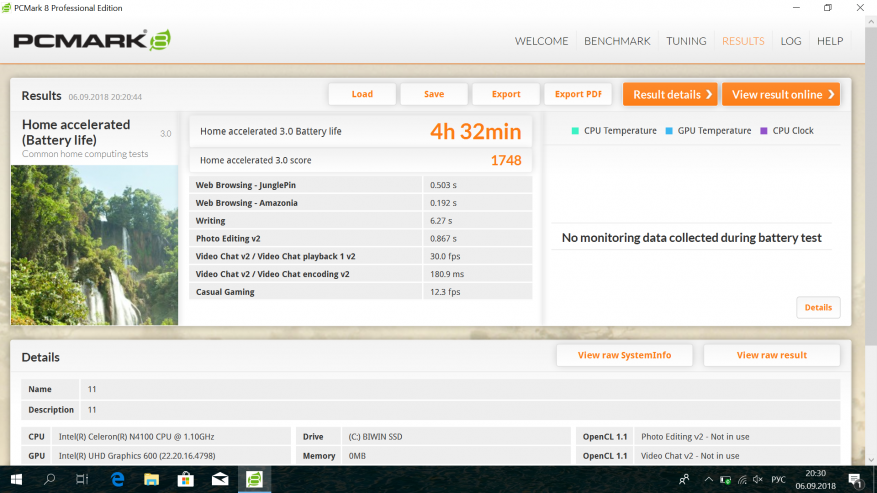The image size is (877, 493).
Task: Open the Help tab
Action: (829, 41)
